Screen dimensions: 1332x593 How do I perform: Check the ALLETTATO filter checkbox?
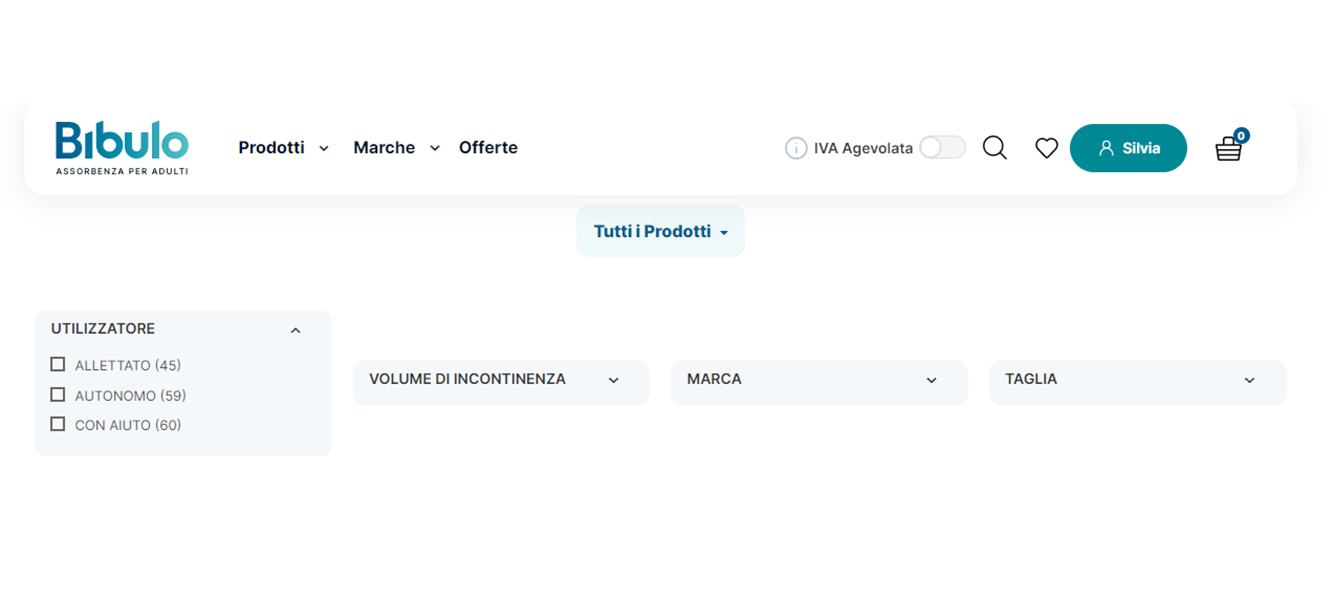tap(58, 364)
